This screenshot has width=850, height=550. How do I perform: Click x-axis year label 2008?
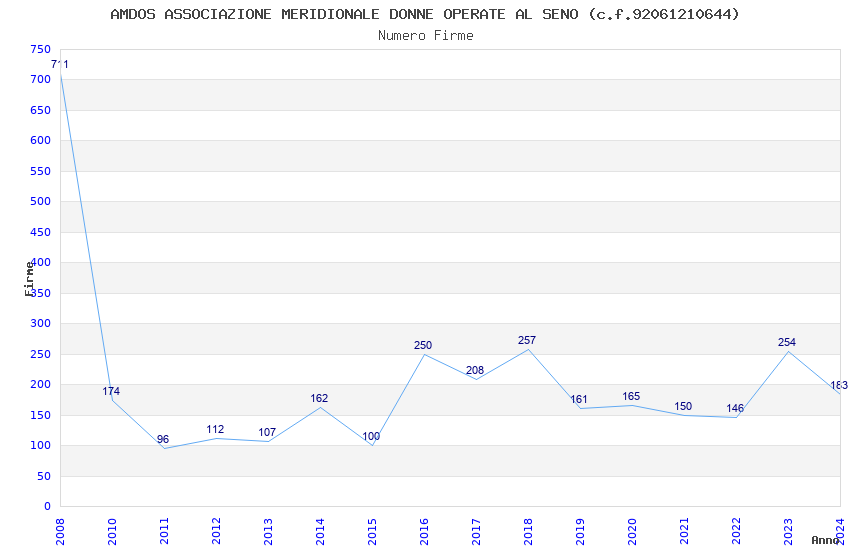(x=60, y=532)
